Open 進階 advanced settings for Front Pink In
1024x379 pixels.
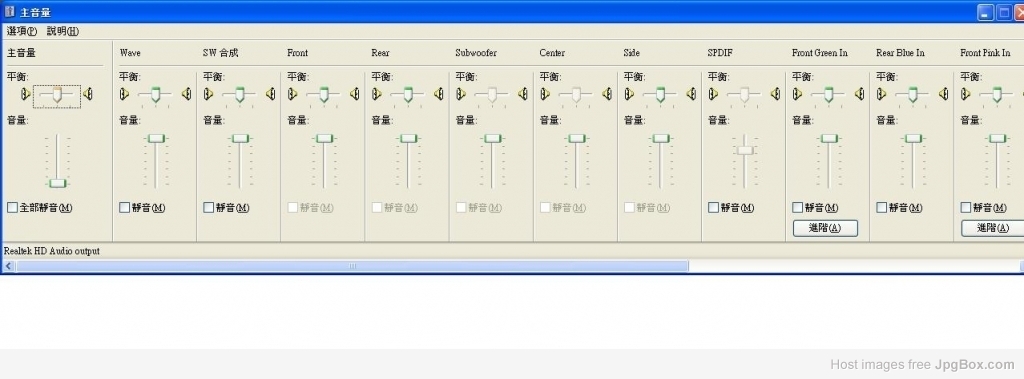point(993,228)
